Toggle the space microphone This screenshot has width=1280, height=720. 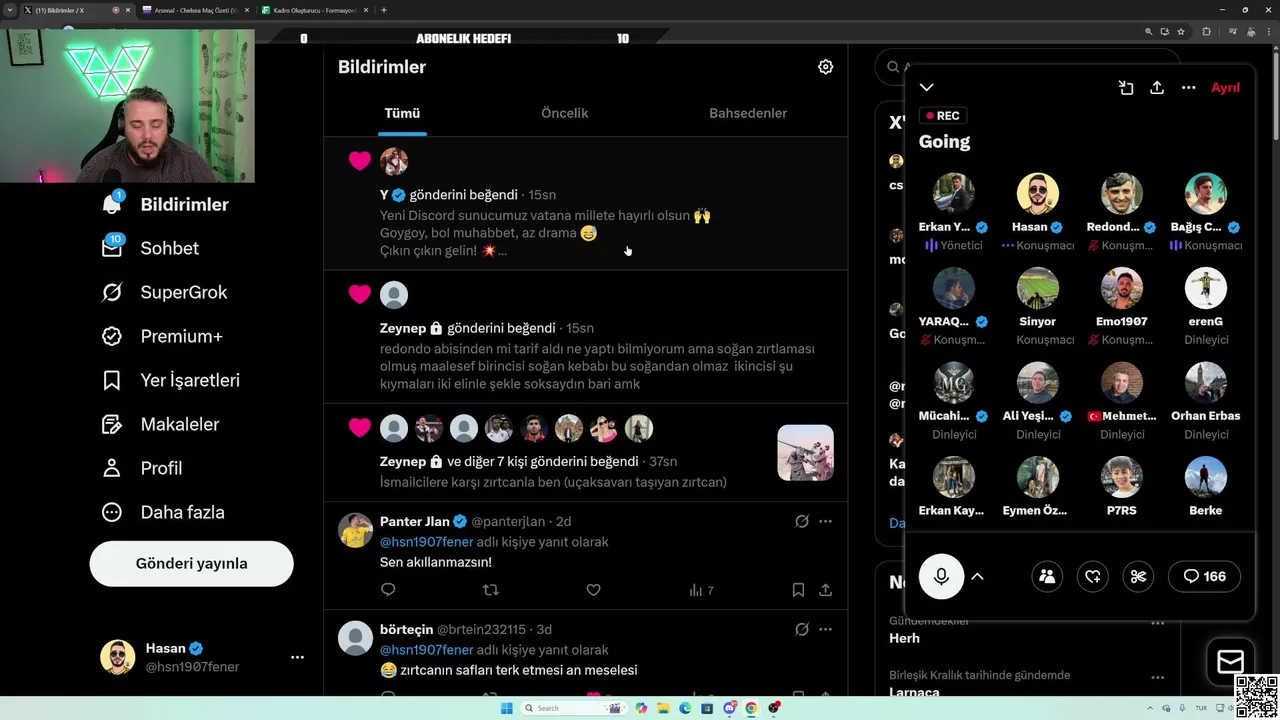click(941, 576)
